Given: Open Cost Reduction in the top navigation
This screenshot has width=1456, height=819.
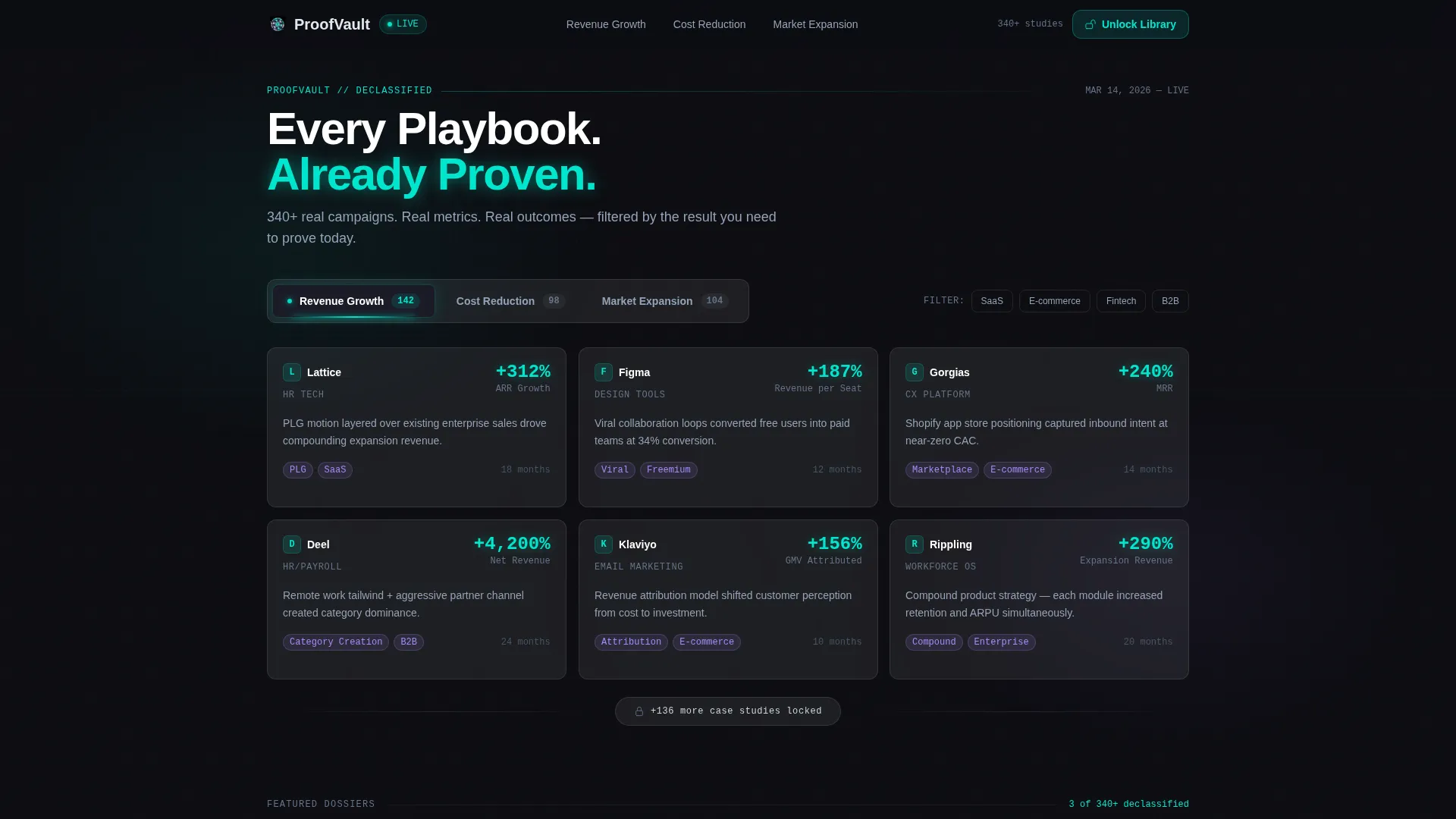Looking at the screenshot, I should tap(709, 24).
